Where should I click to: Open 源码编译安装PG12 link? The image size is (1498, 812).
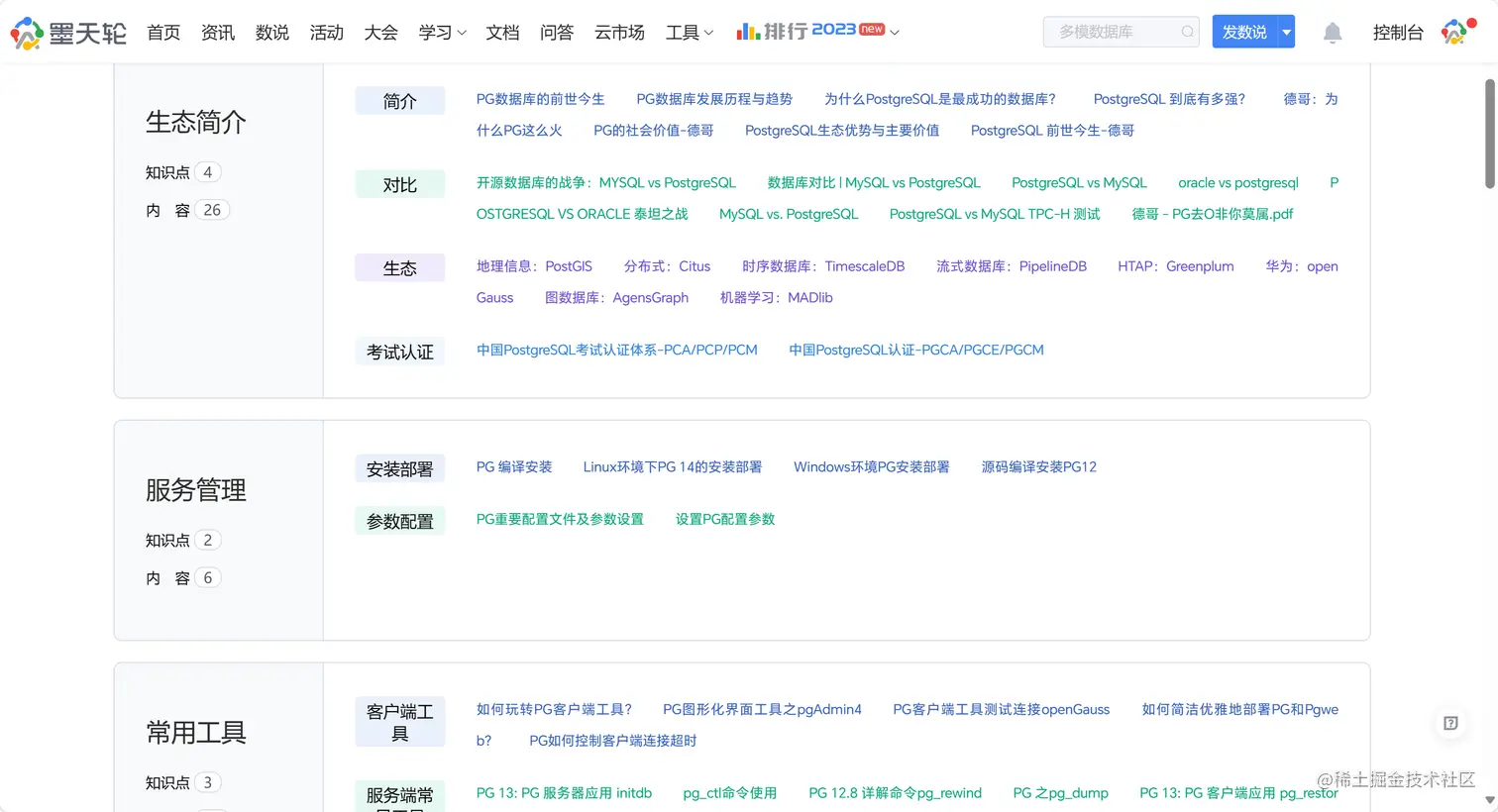pyautogui.click(x=1039, y=466)
